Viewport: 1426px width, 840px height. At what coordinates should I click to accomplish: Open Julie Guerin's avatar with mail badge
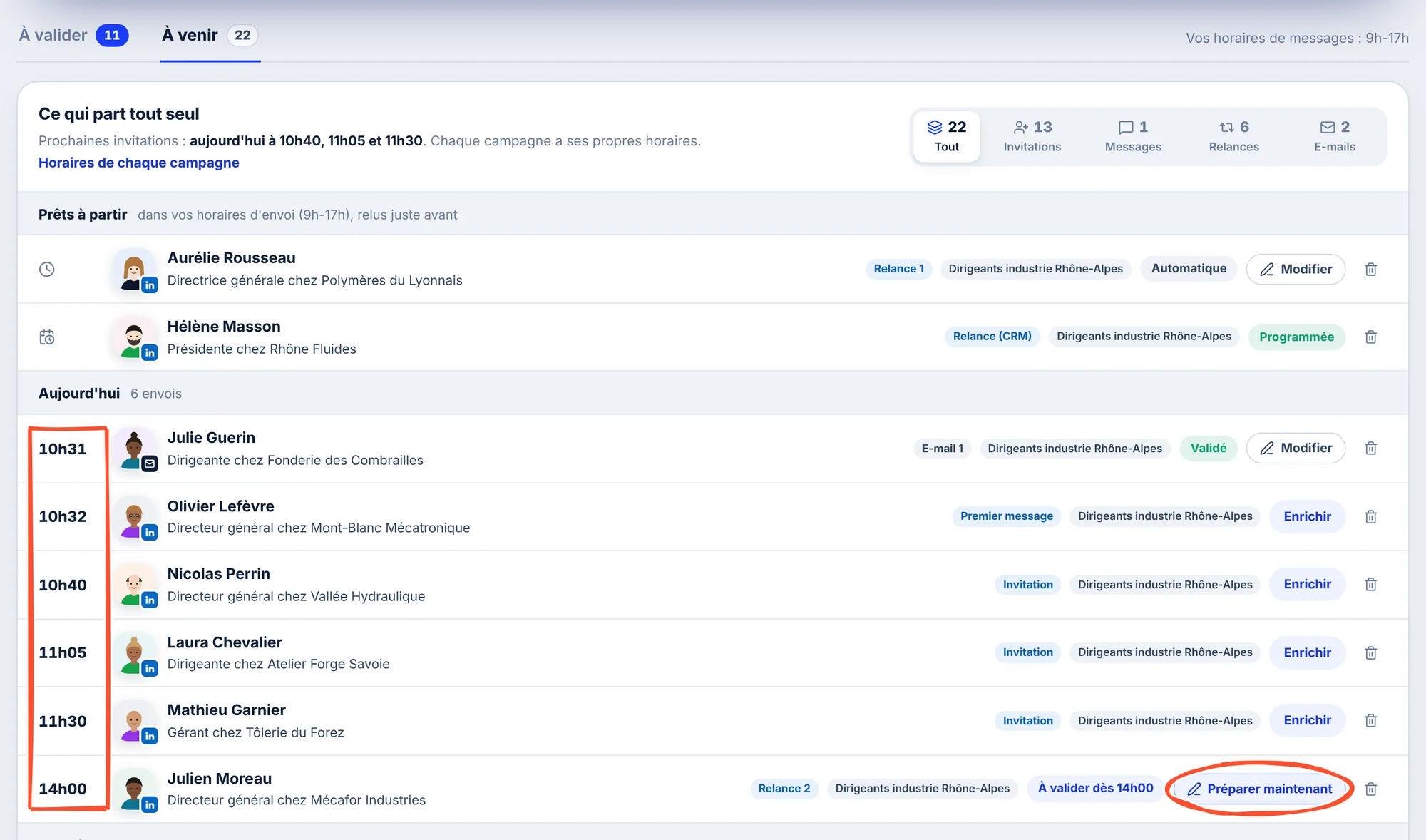pyautogui.click(x=134, y=450)
